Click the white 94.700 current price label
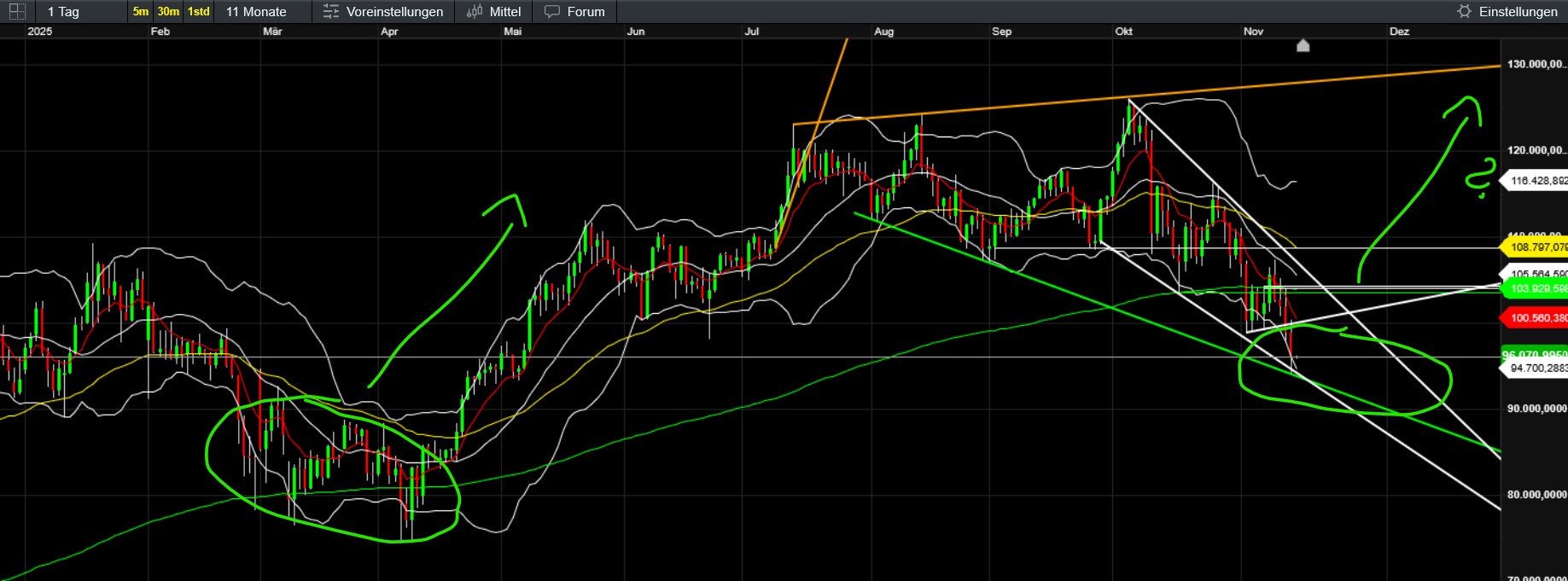 (x=1536, y=369)
